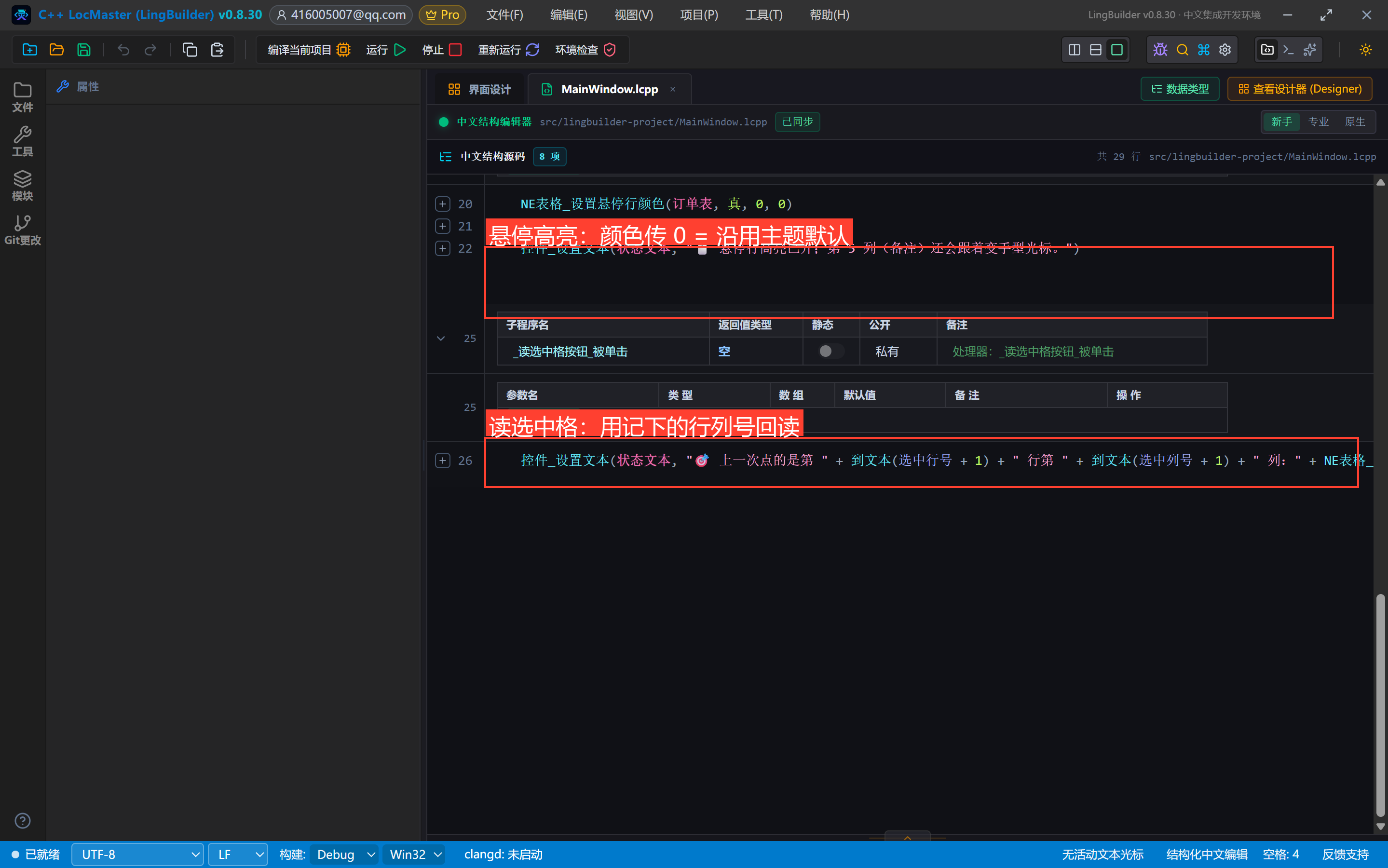Viewport: 1388px width, 868px height.
Task: Switch editor mode to 新手
Action: pyautogui.click(x=1281, y=122)
